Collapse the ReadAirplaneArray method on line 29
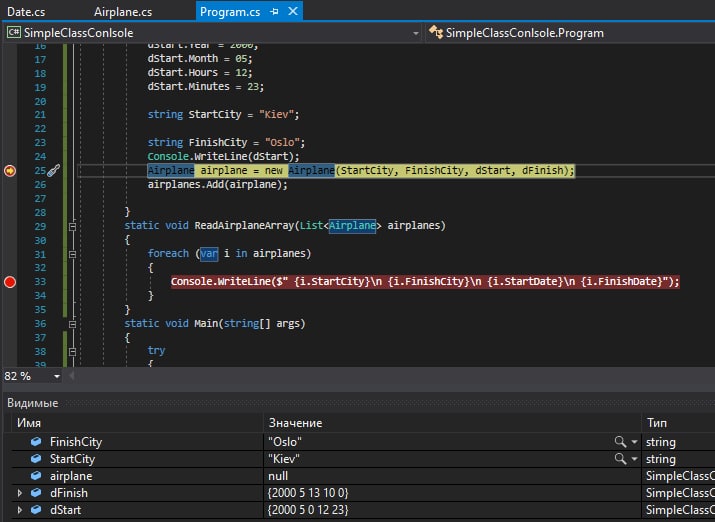 pos(71,227)
